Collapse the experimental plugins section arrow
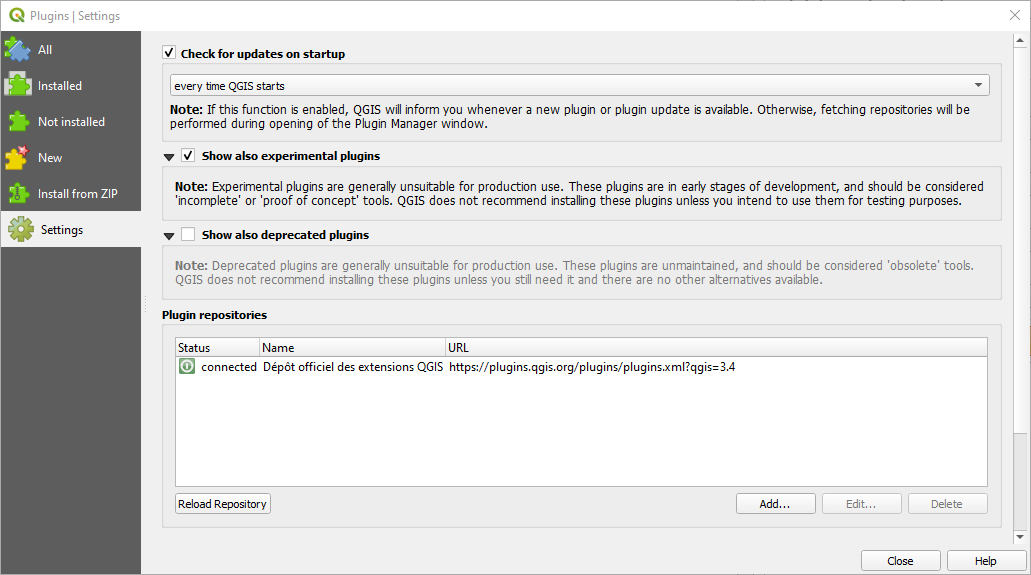 point(169,157)
